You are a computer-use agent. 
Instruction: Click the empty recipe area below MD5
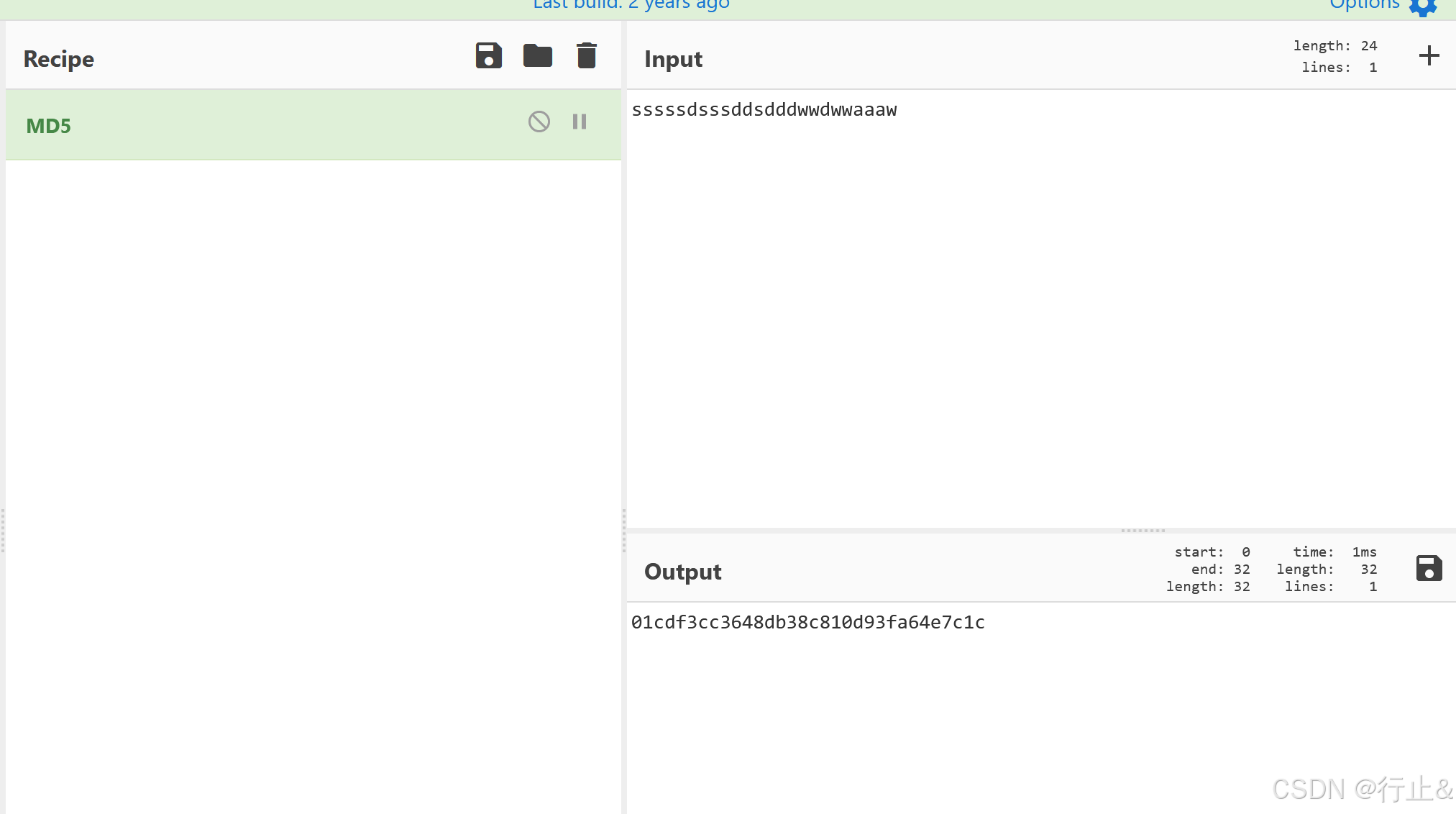(x=313, y=431)
